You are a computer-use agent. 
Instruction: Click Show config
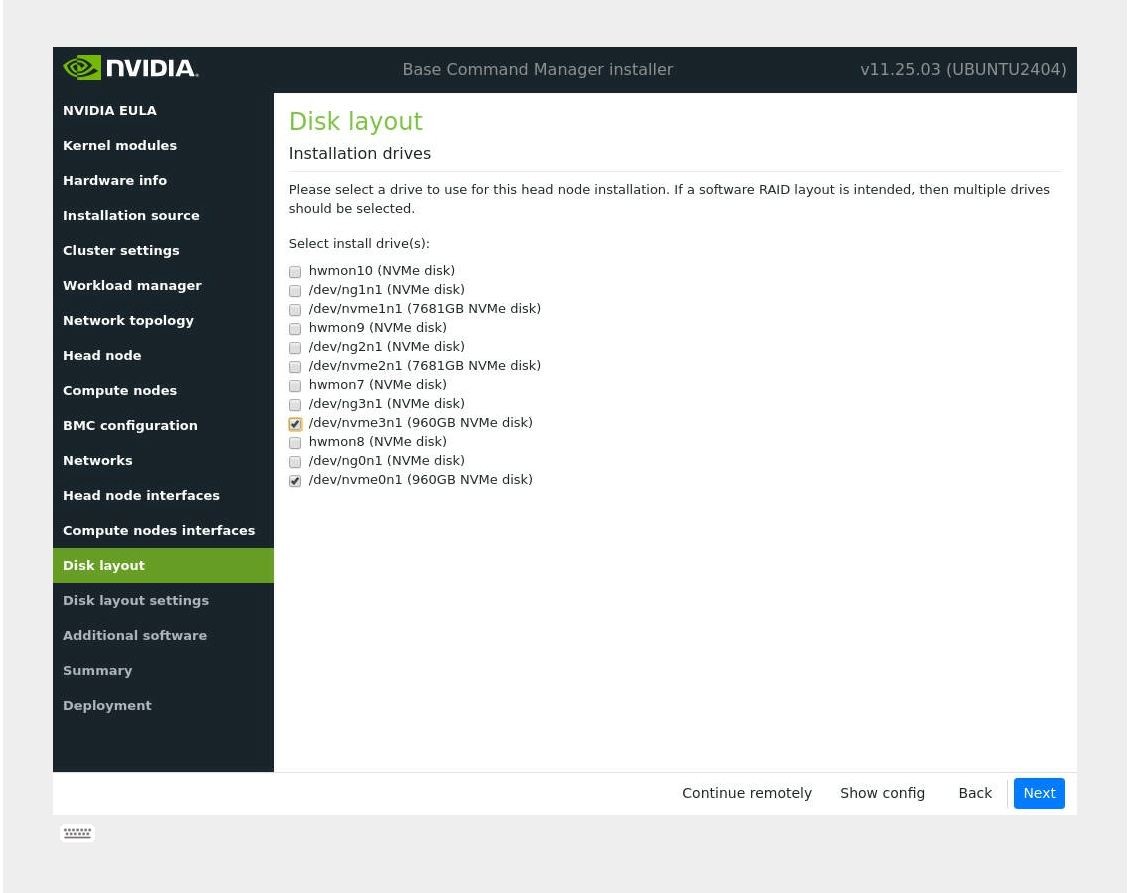882,793
